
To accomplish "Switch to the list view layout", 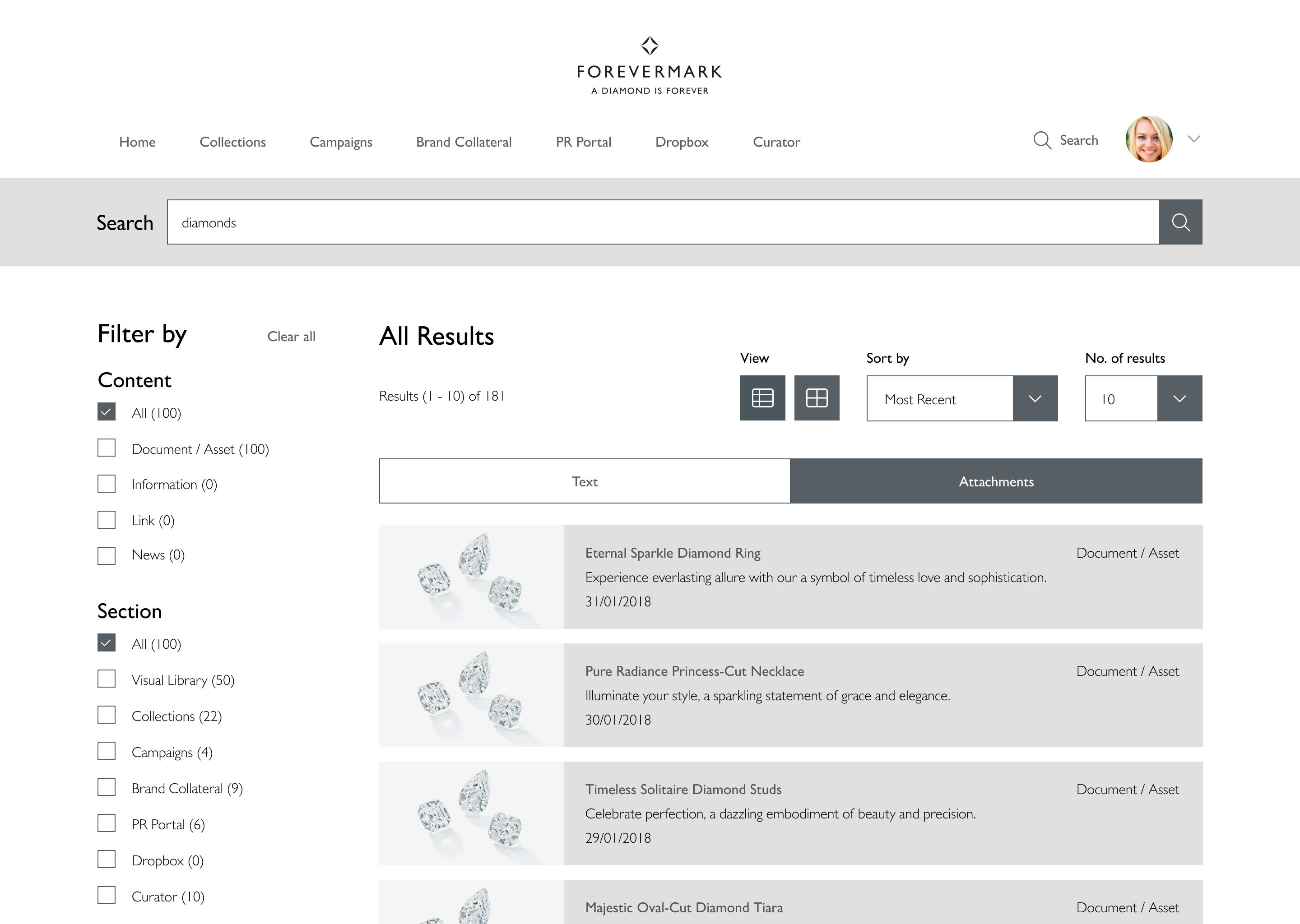I will click(762, 398).
